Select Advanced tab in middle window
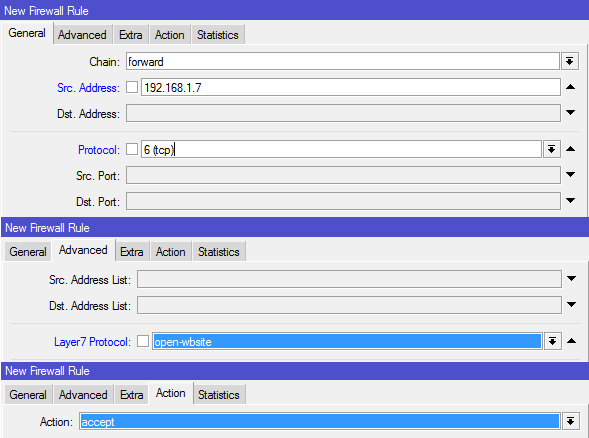Screen dimensions: 589x438 click(83, 250)
